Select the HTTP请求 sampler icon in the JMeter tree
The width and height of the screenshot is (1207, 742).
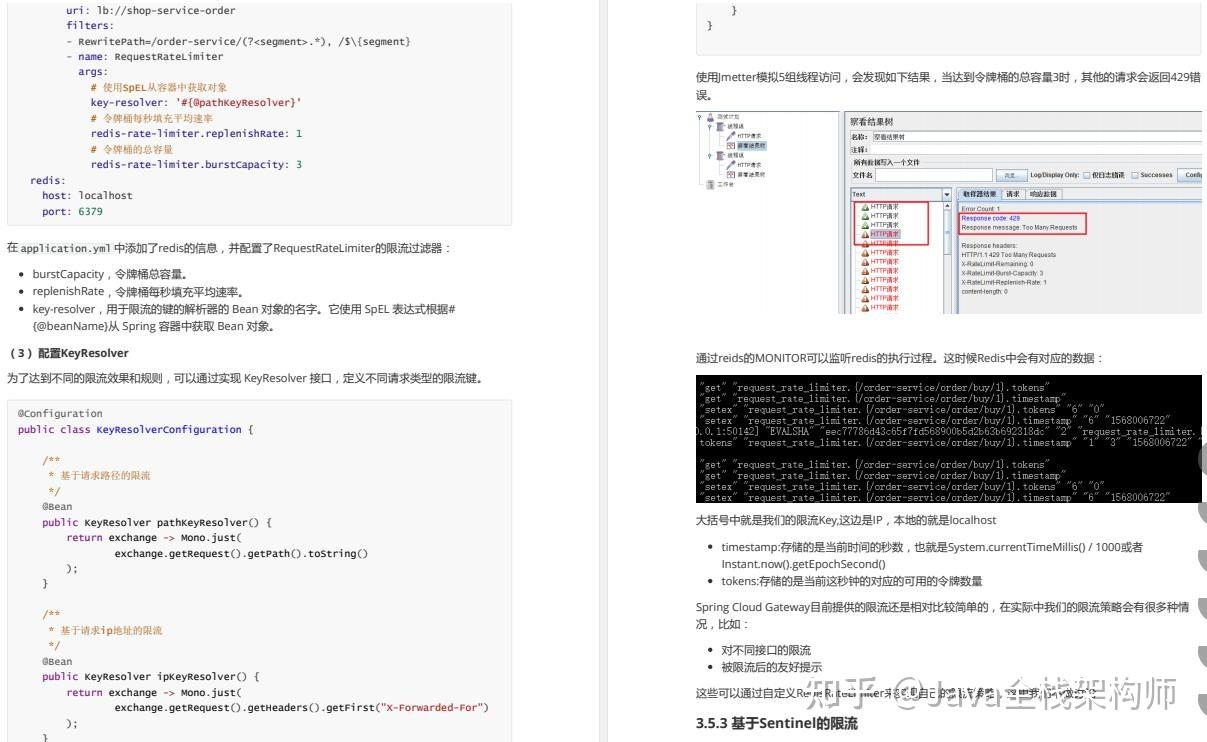click(x=729, y=136)
